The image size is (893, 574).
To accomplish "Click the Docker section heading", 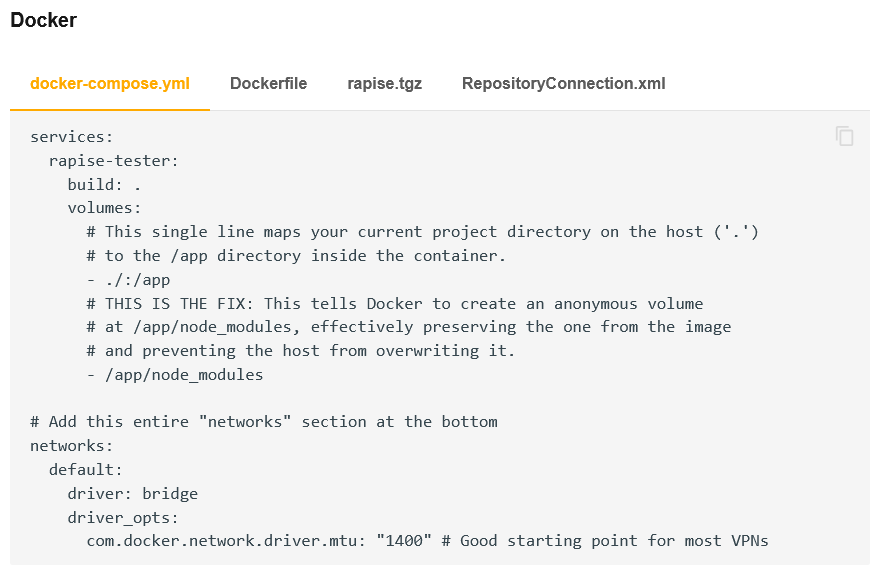I will 43,20.
